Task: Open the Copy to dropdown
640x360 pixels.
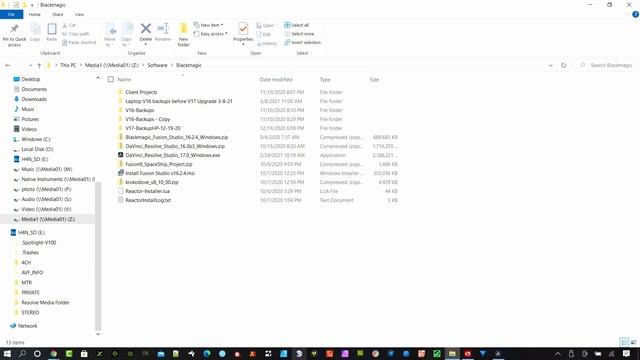Action: point(127,35)
